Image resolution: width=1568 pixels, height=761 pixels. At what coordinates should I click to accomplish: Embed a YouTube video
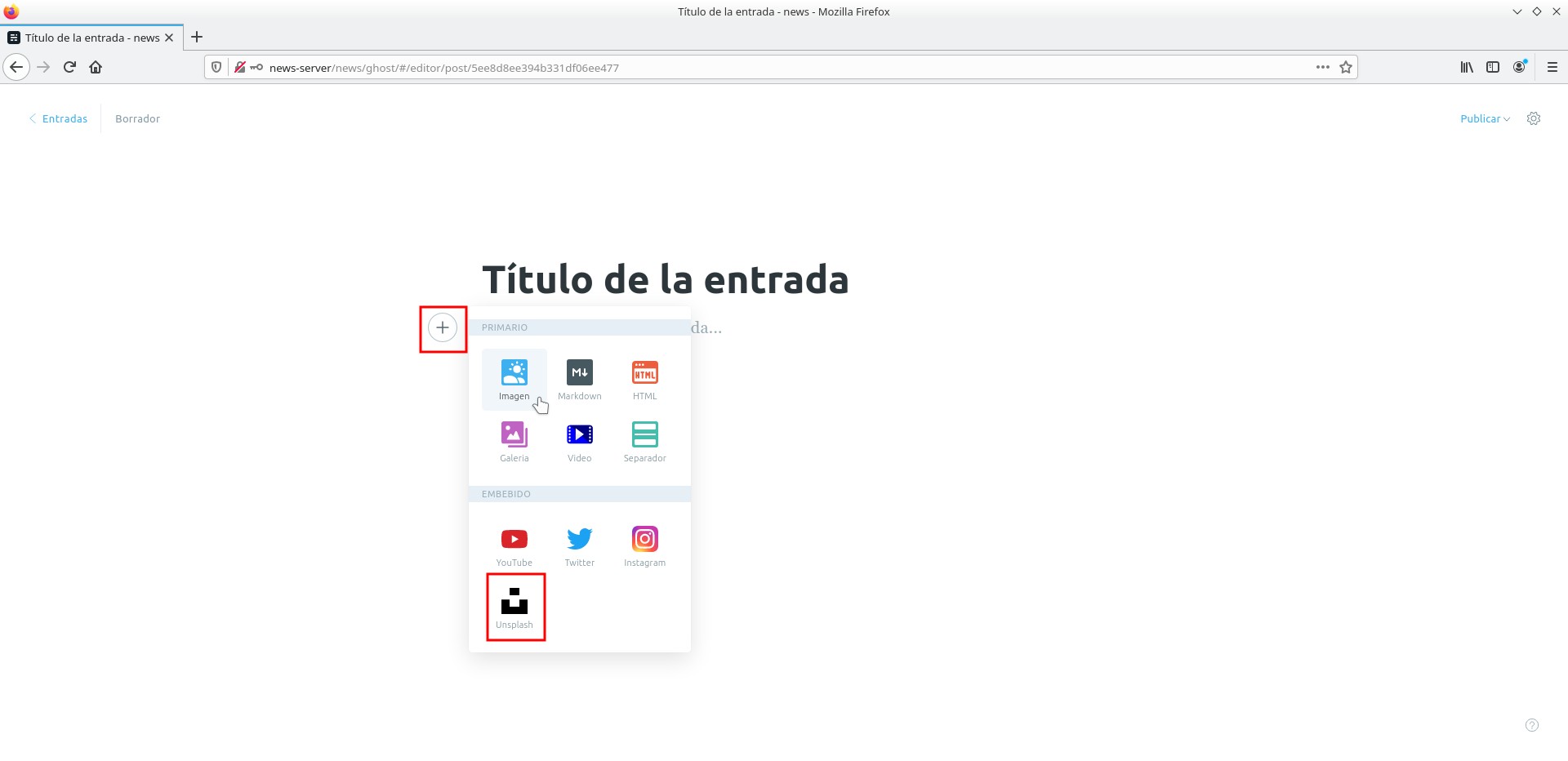tap(514, 545)
